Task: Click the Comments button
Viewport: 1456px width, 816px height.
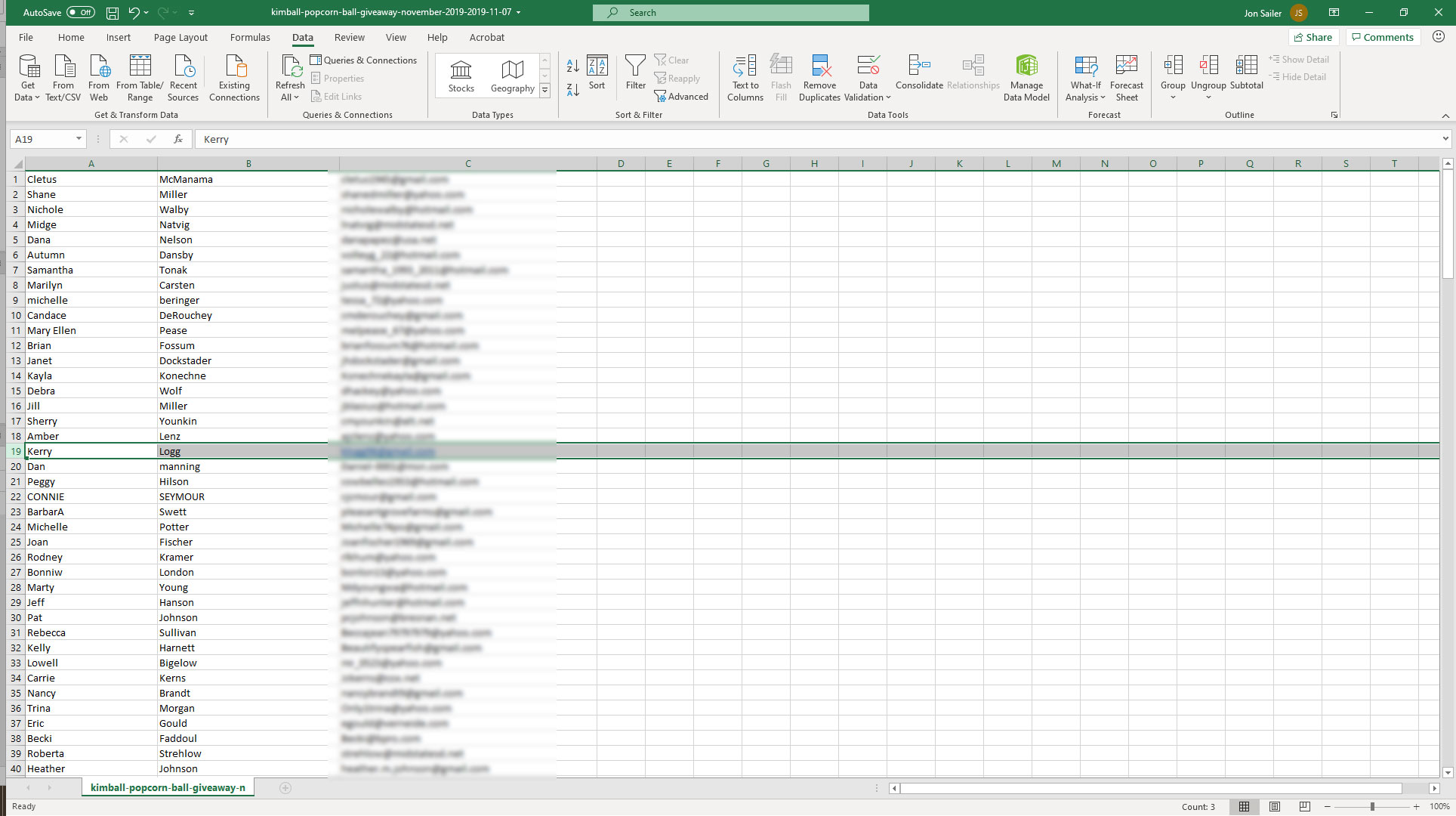Action: pyautogui.click(x=1382, y=37)
